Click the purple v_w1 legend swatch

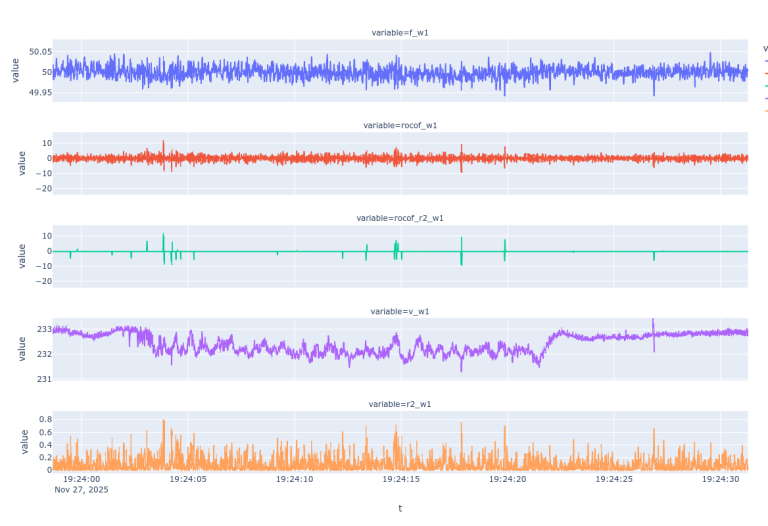pyautogui.click(x=765, y=99)
